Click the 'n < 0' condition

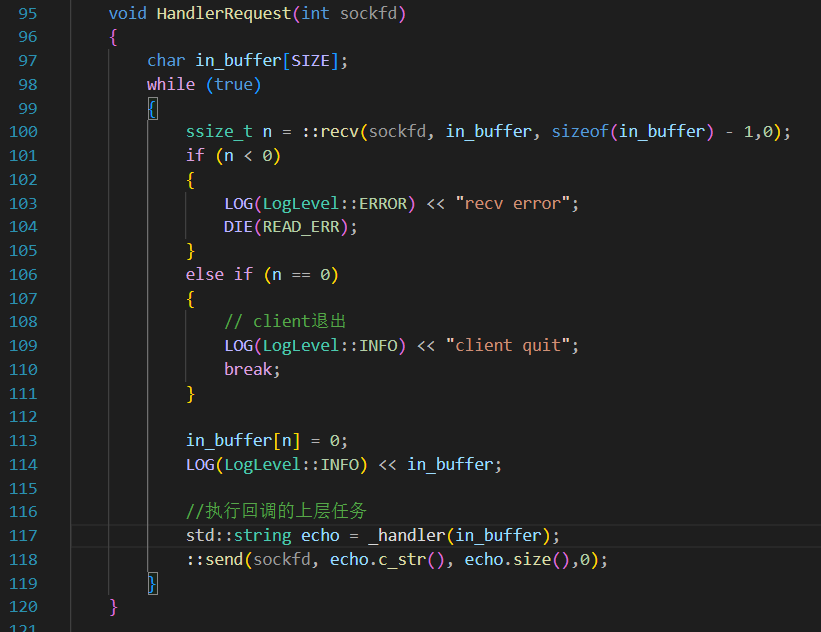pyautogui.click(x=248, y=156)
